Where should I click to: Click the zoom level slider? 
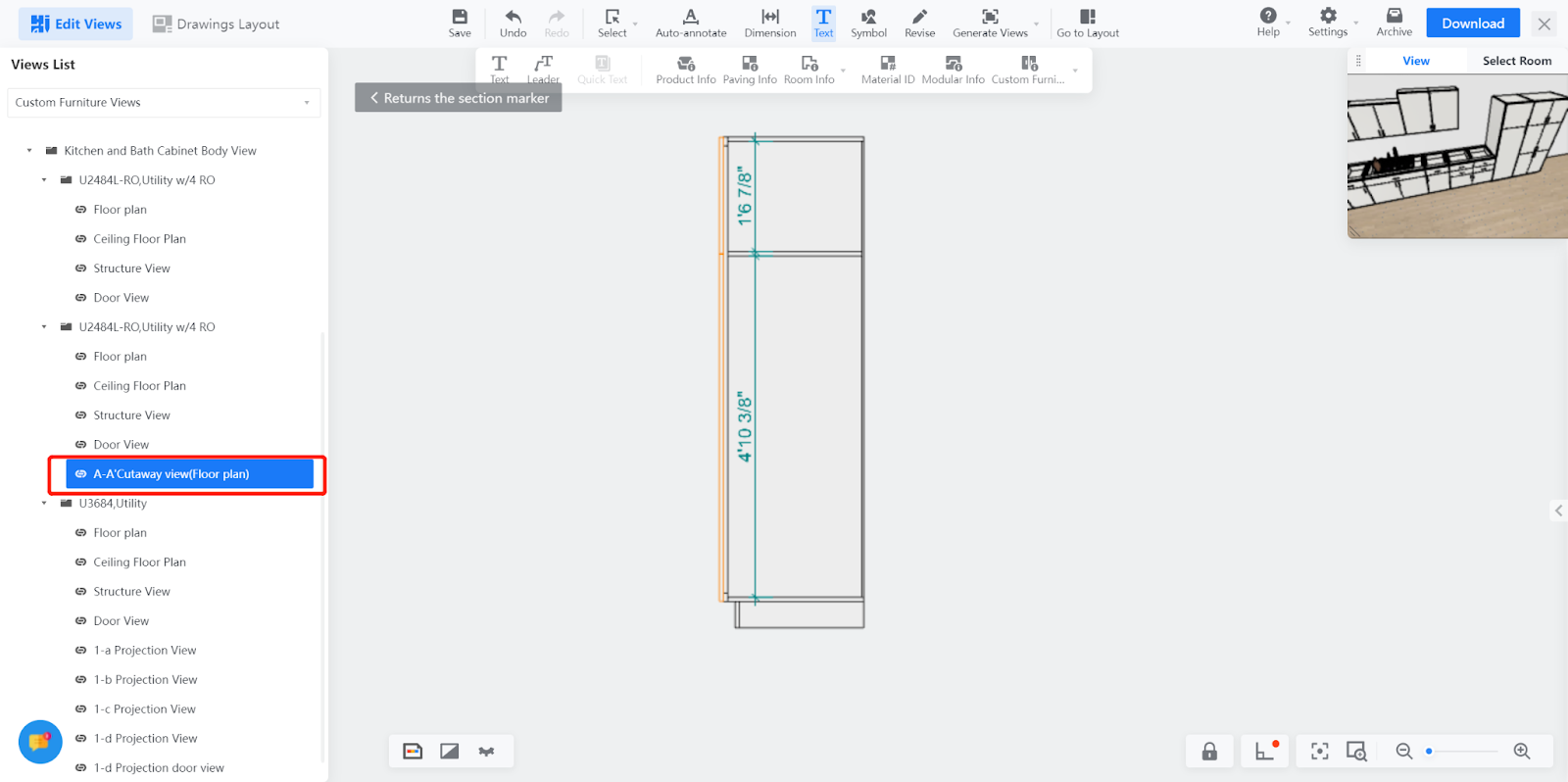(1462, 751)
